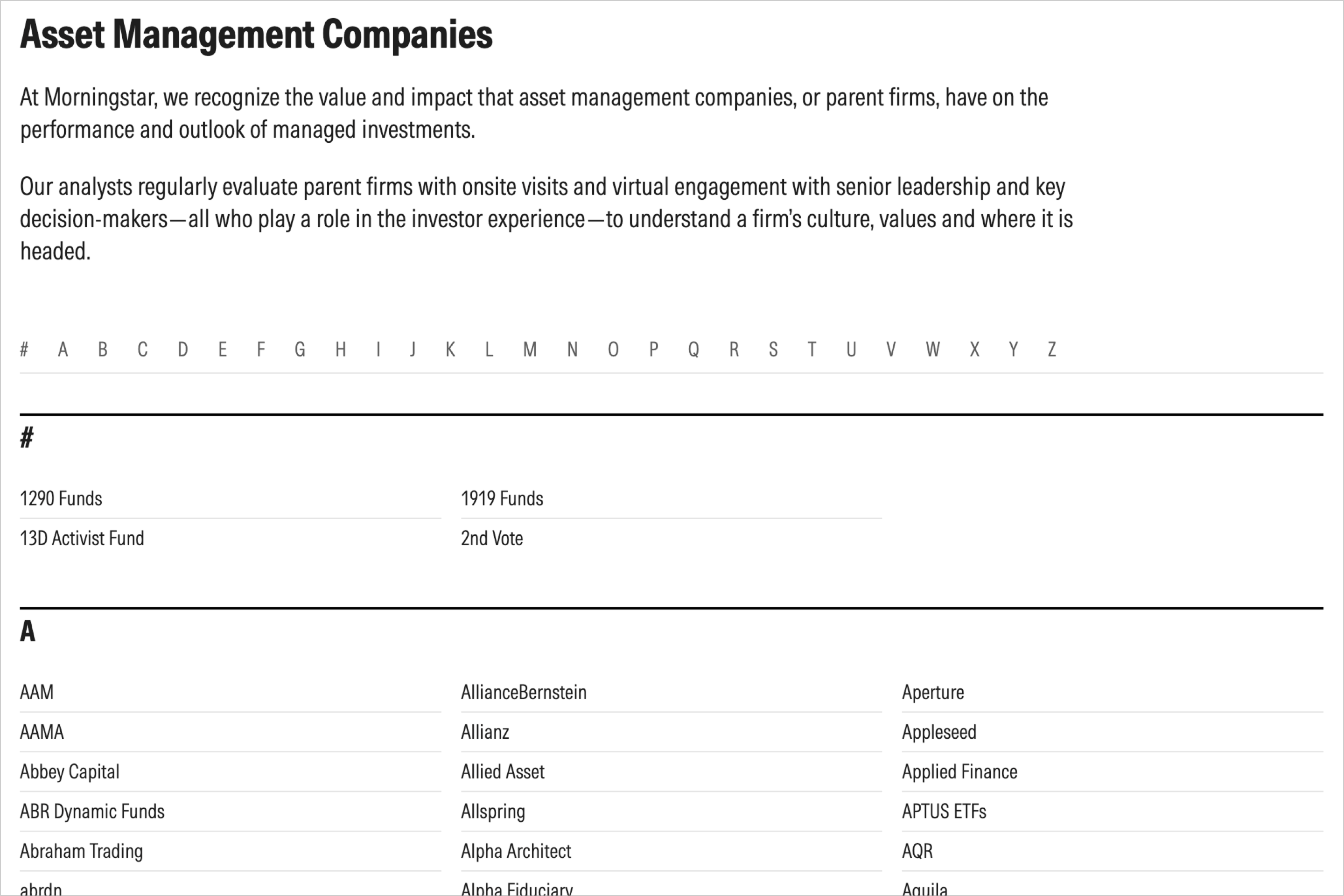This screenshot has width=1344, height=896.
Task: Select AQR from the company list
Action: click(x=917, y=851)
